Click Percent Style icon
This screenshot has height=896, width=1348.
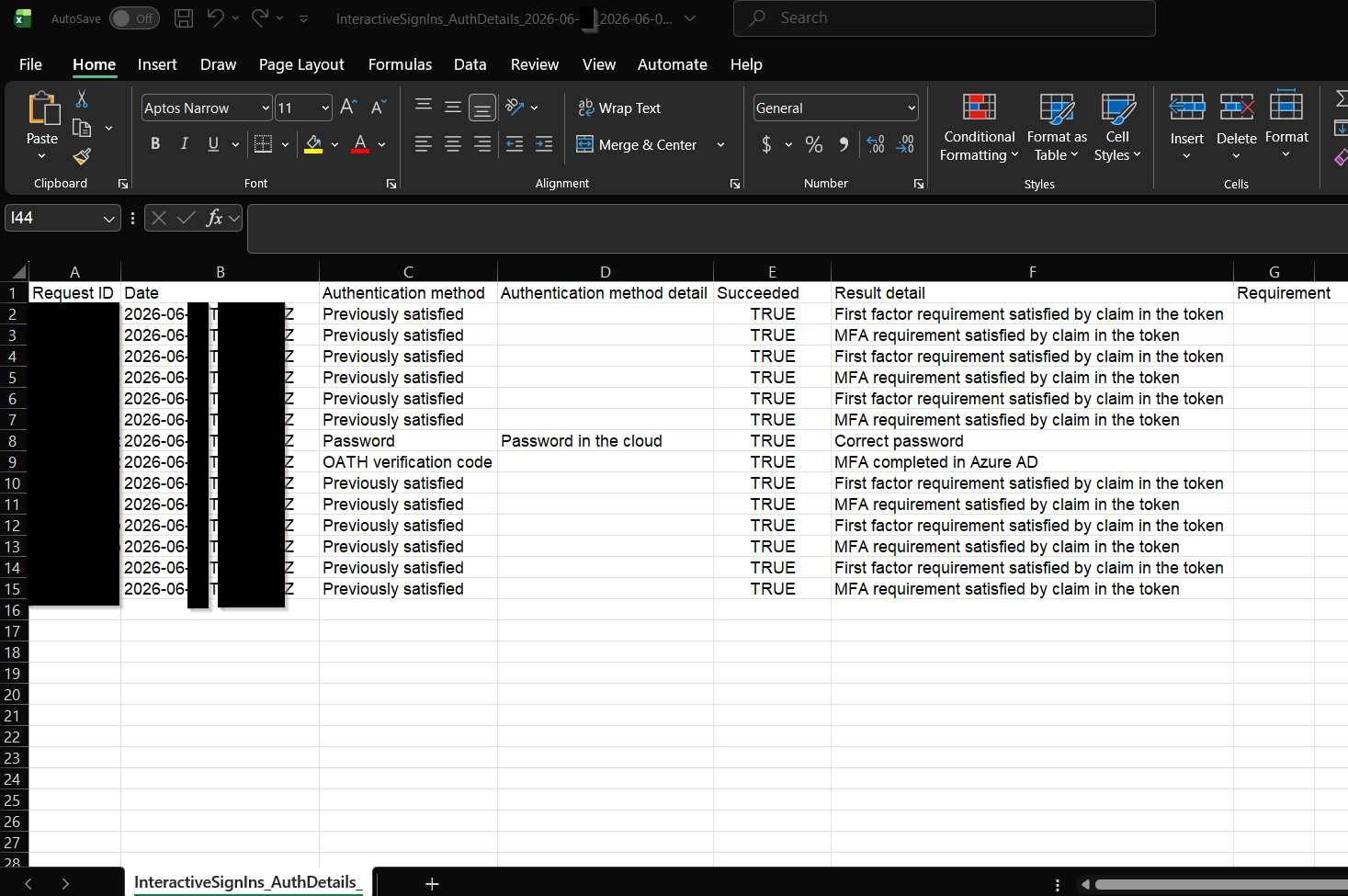pos(814,144)
